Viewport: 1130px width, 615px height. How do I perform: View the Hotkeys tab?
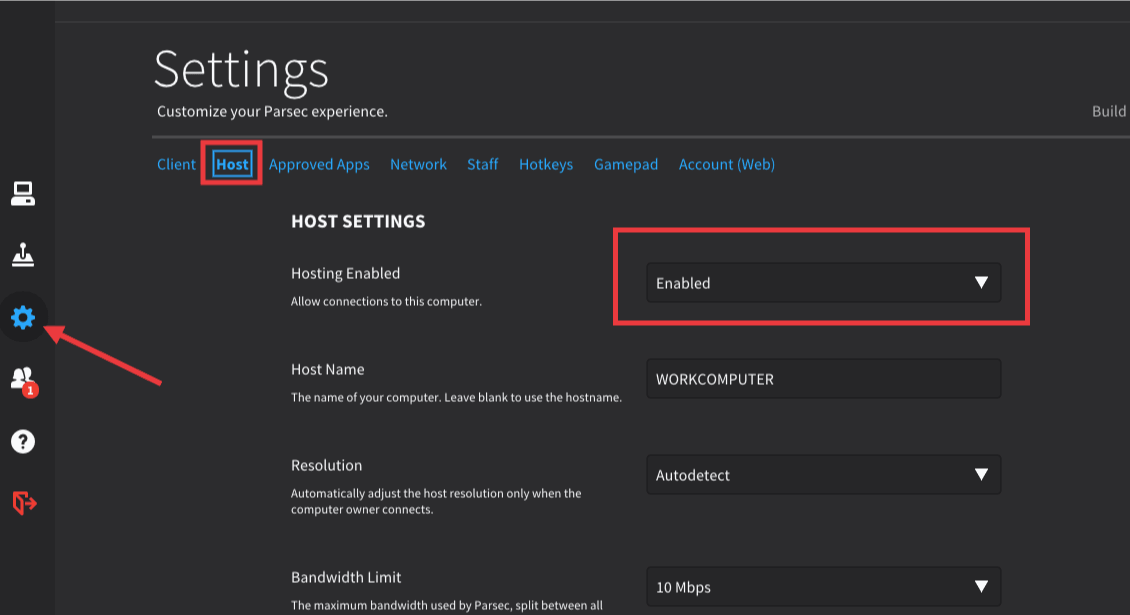546,164
